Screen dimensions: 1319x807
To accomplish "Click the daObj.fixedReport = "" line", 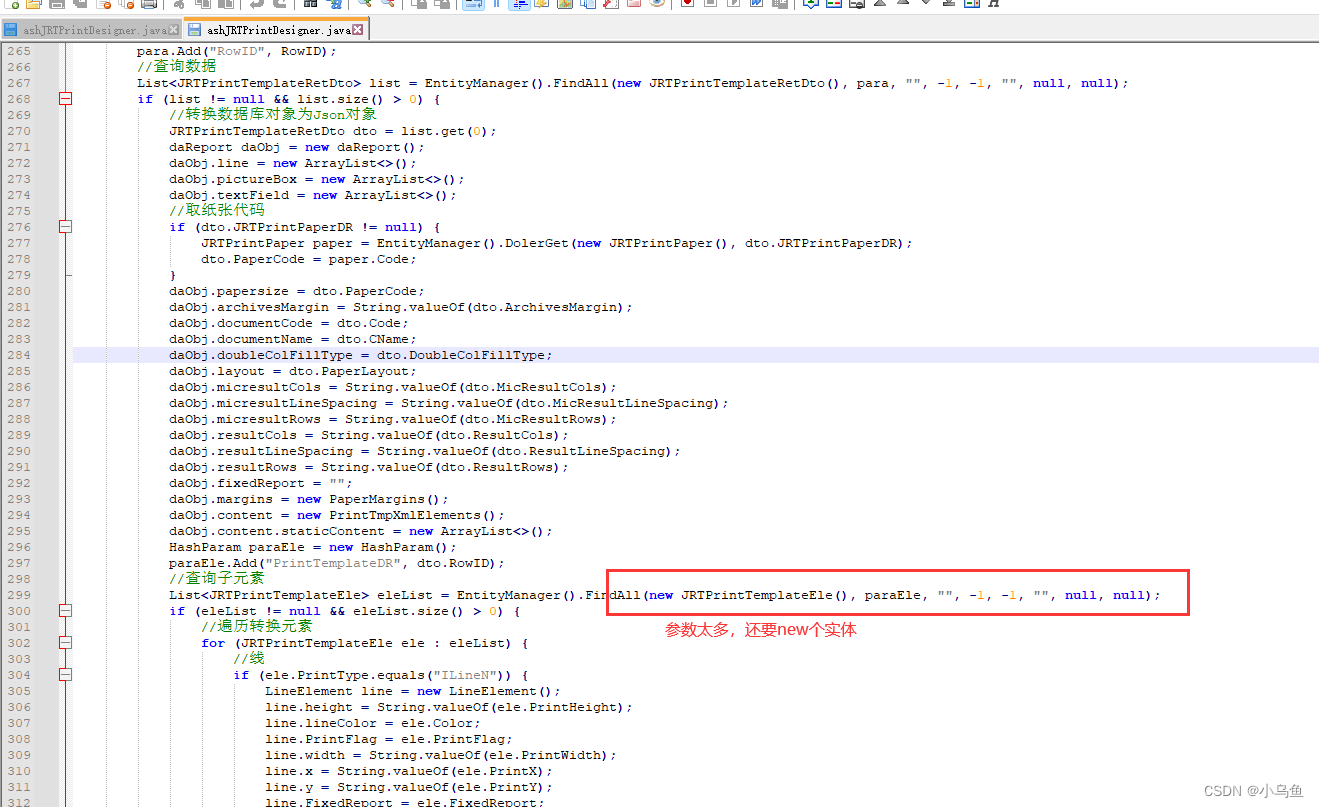I will [261, 483].
